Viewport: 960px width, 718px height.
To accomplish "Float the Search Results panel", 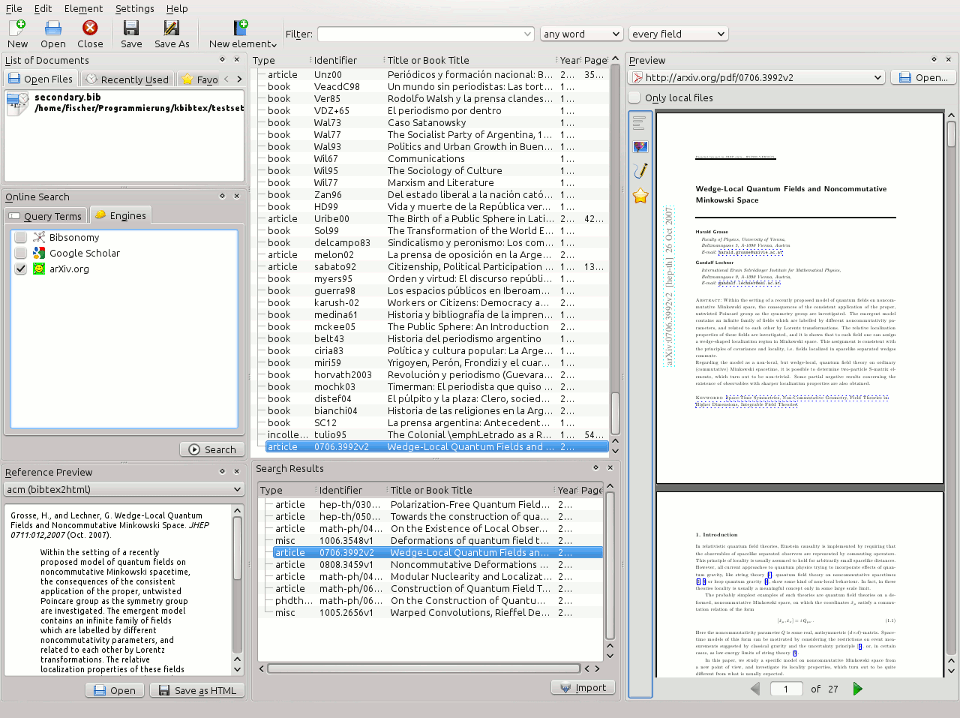I will pos(596,467).
